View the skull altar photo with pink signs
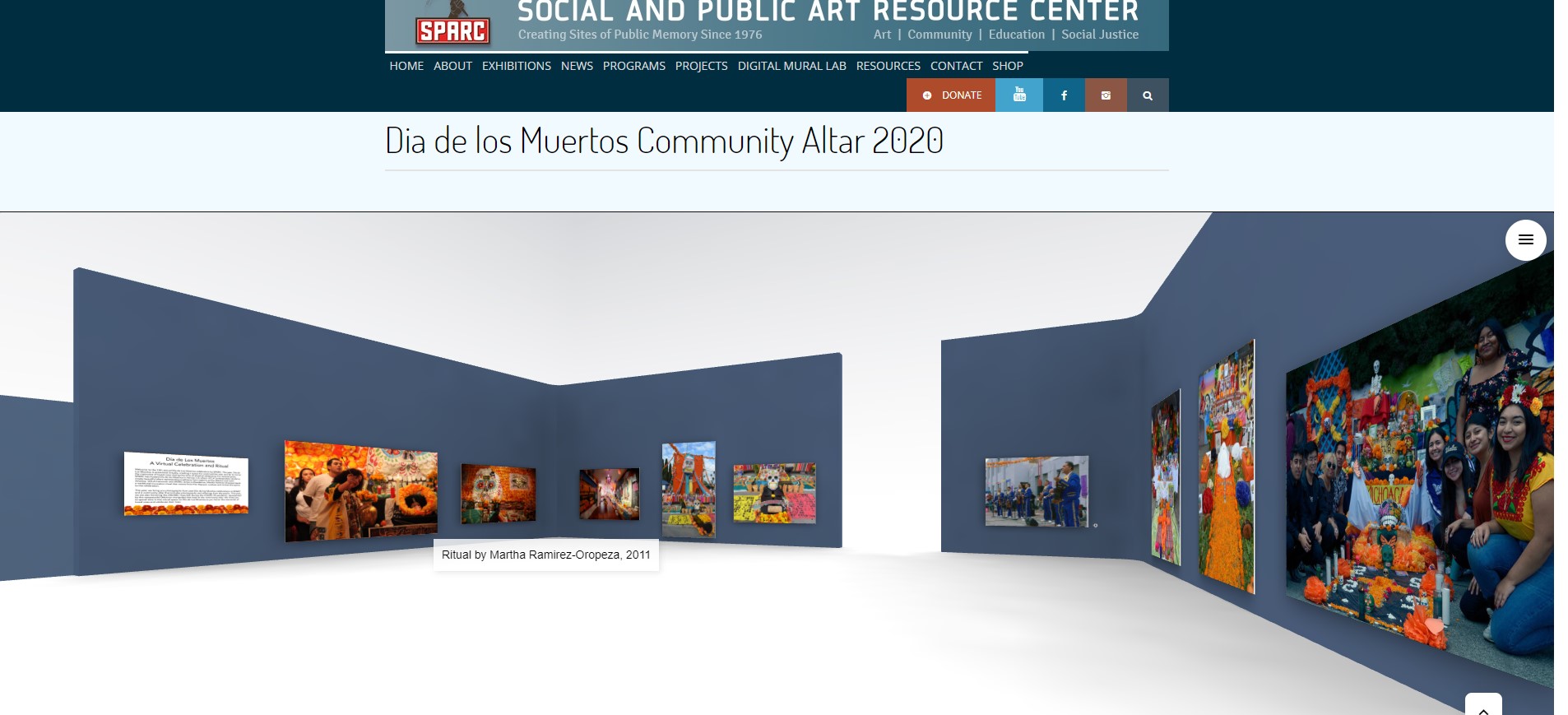This screenshot has height=715, width=1568. click(x=774, y=493)
